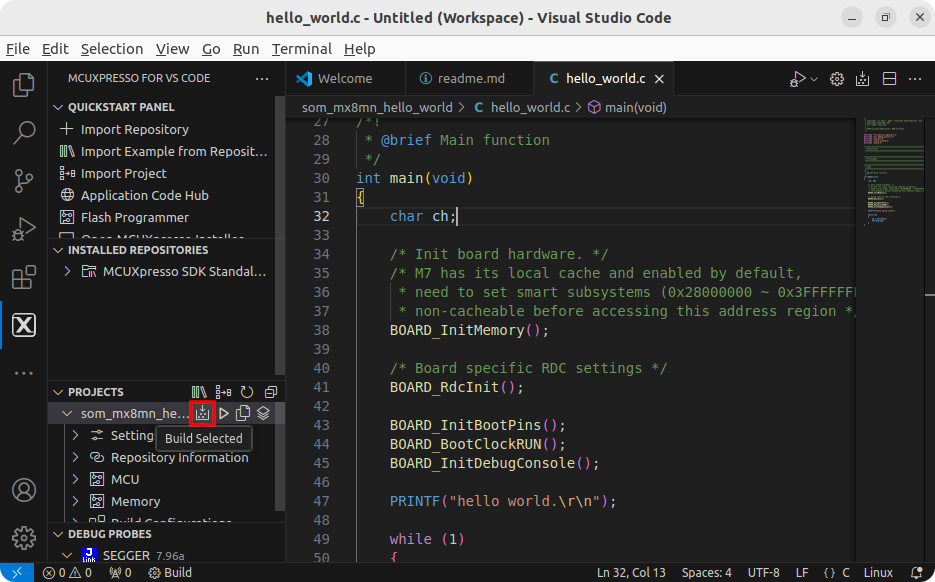Open the debug run dropdown arrow in editor toolbar

(814, 79)
